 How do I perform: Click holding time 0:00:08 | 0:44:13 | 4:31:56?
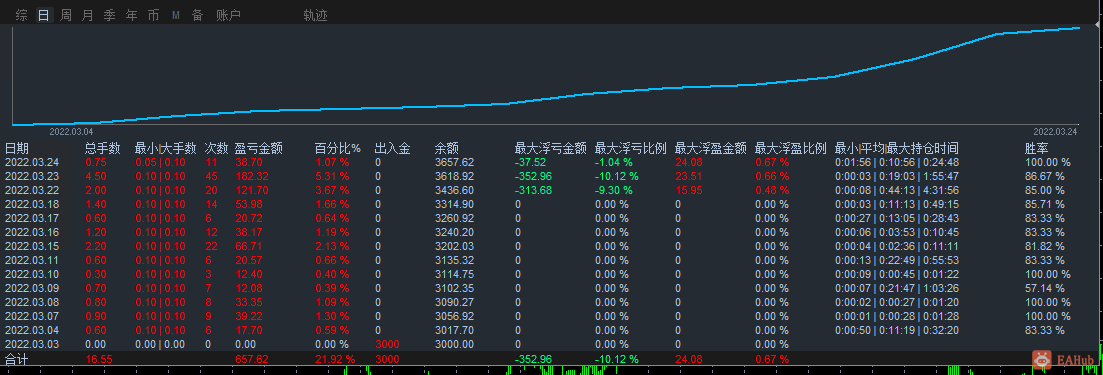point(897,190)
